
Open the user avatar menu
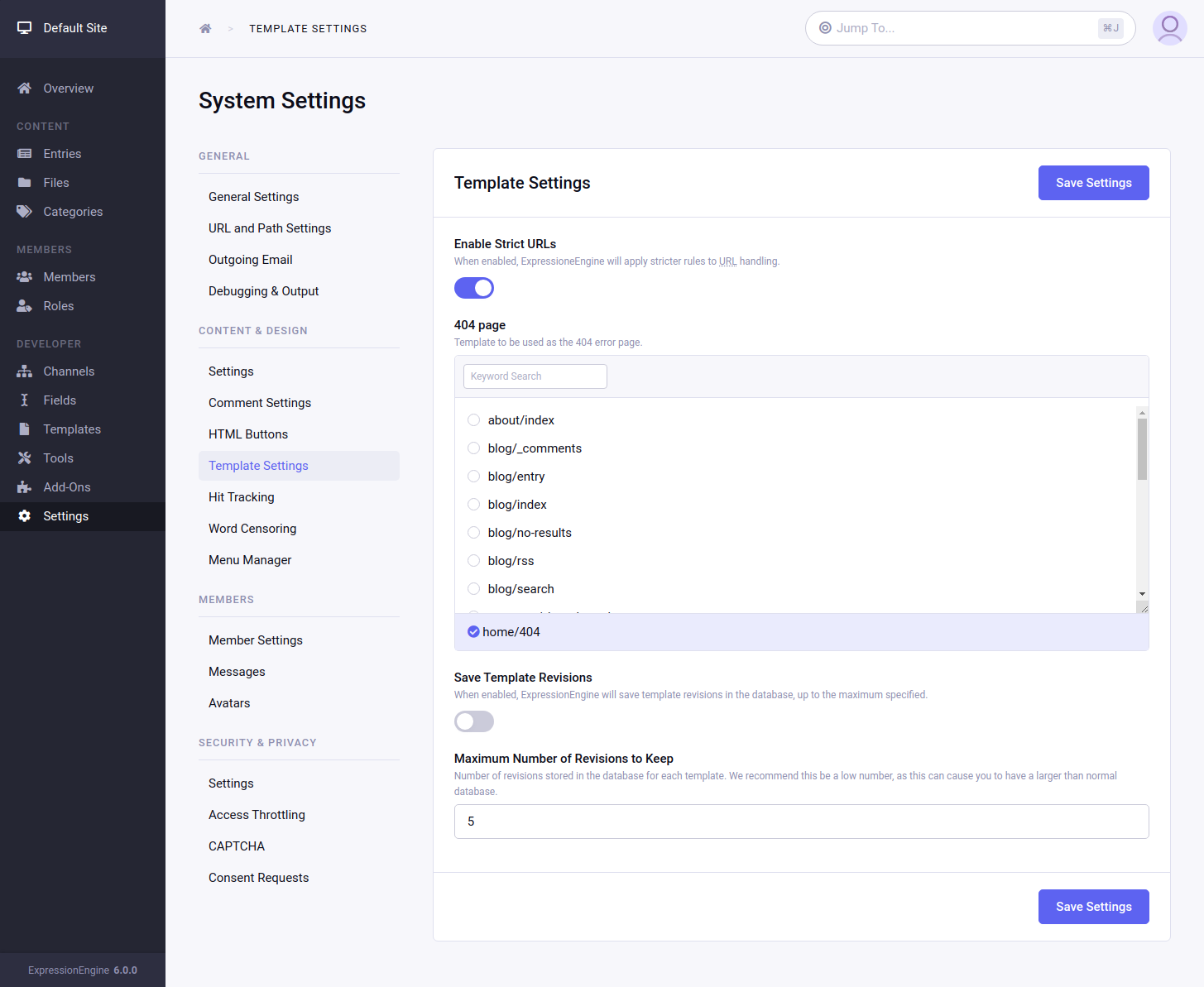(1170, 28)
